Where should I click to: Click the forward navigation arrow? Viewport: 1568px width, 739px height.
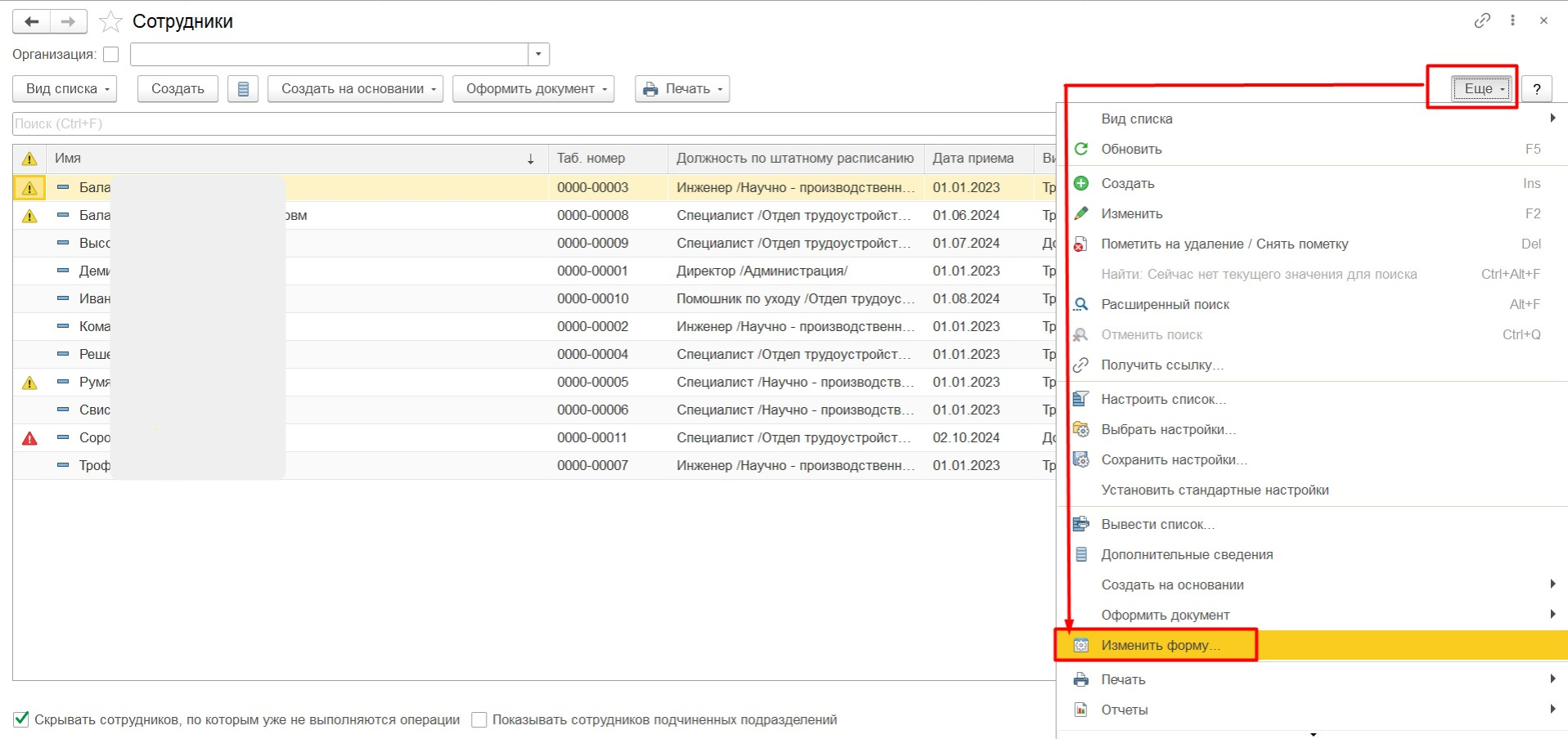click(69, 22)
